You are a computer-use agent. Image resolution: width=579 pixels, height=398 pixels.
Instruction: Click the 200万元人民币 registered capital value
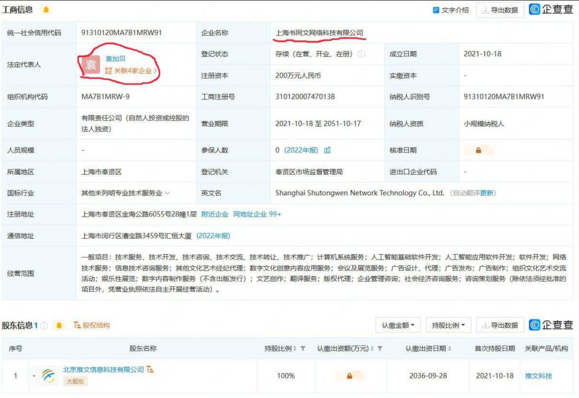[x=298, y=75]
